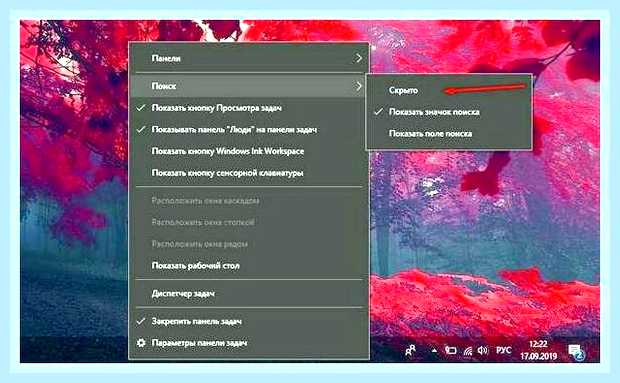This screenshot has height=383, width=620.
Task: Expand the Поиск submenu
Action: [x=249, y=86]
